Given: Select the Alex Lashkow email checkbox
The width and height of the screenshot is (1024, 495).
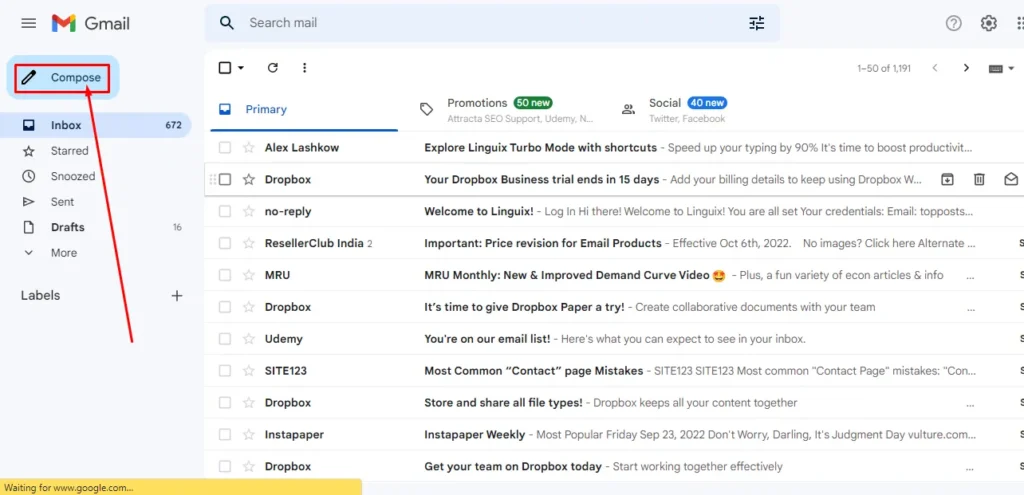Looking at the screenshot, I should click(x=225, y=148).
